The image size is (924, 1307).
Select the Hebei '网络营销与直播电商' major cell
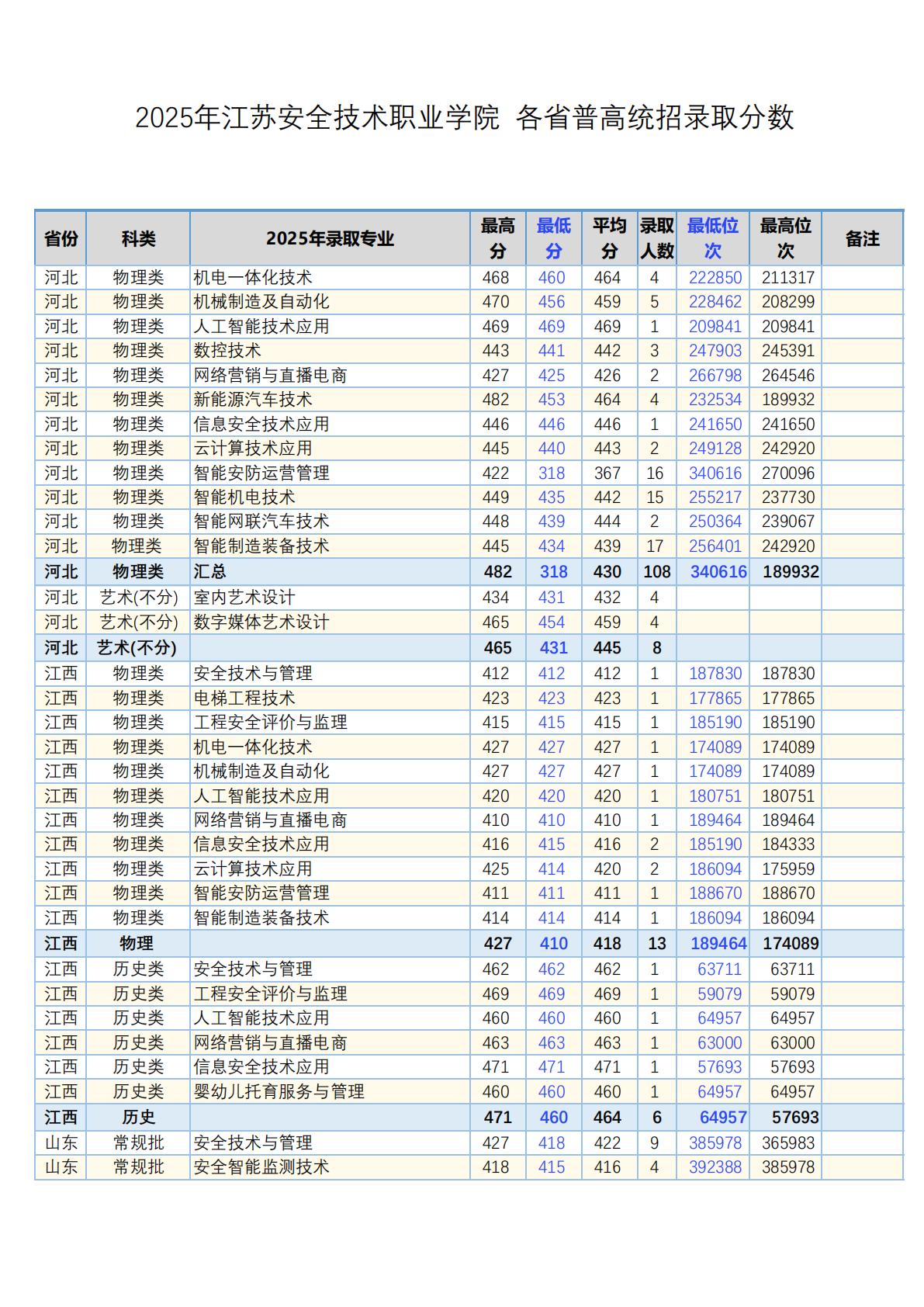click(330, 376)
